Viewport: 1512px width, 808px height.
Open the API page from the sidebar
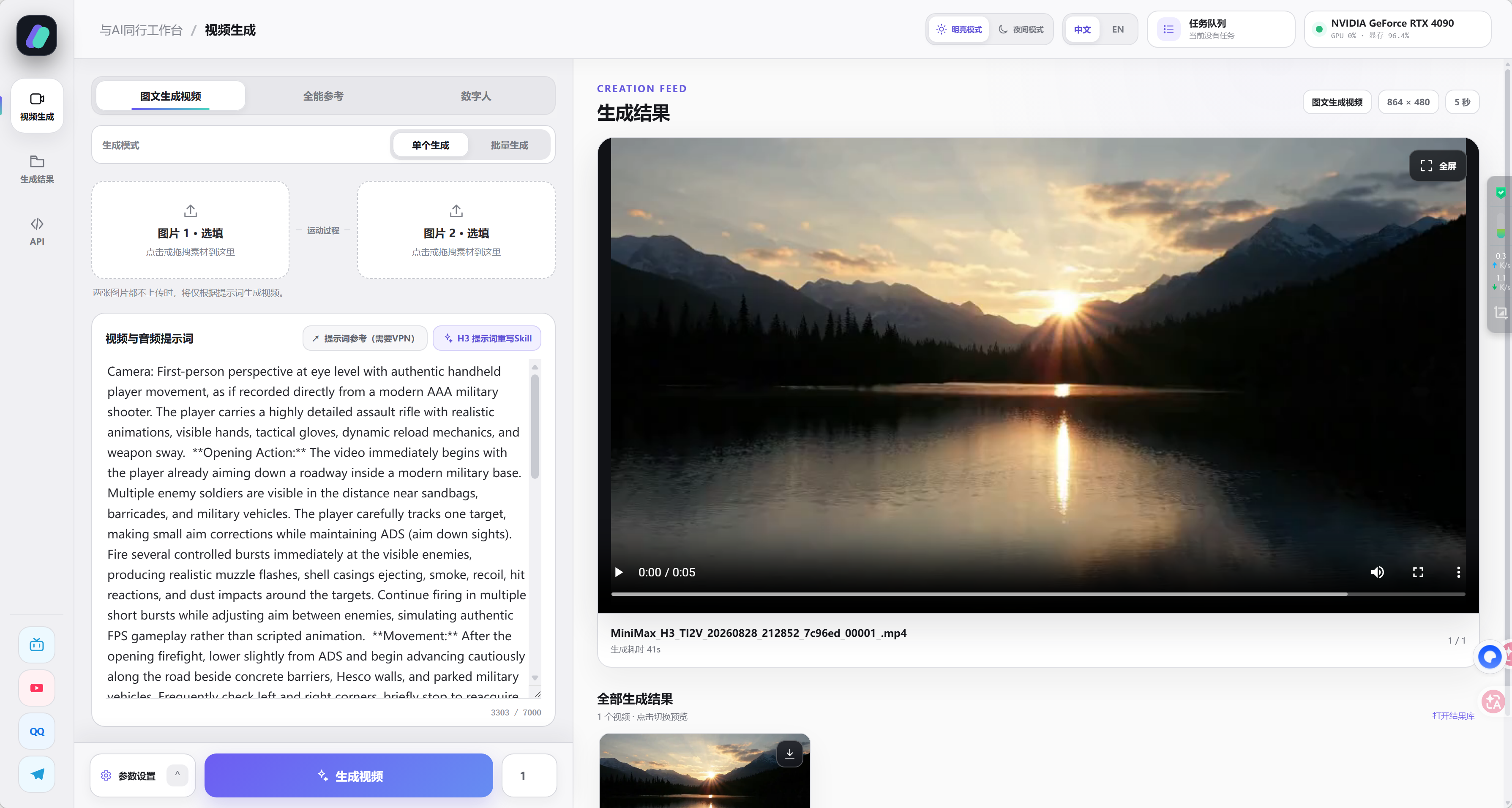tap(37, 231)
